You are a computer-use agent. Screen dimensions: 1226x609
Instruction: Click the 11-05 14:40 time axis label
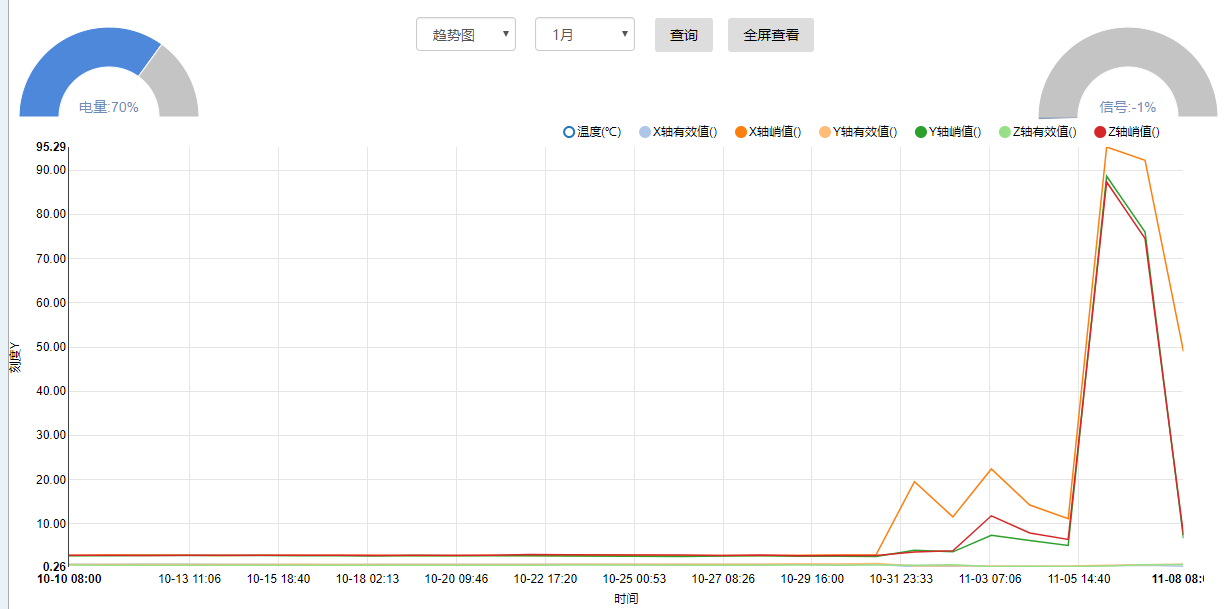tap(1079, 578)
